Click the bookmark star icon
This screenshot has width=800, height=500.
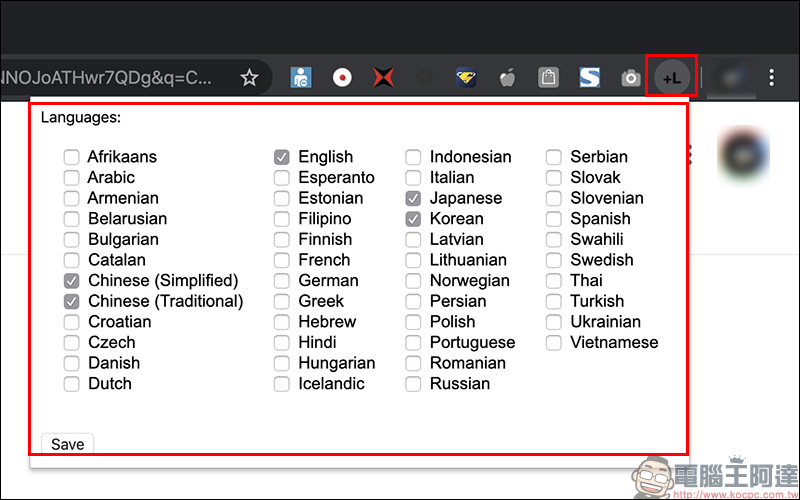point(250,77)
